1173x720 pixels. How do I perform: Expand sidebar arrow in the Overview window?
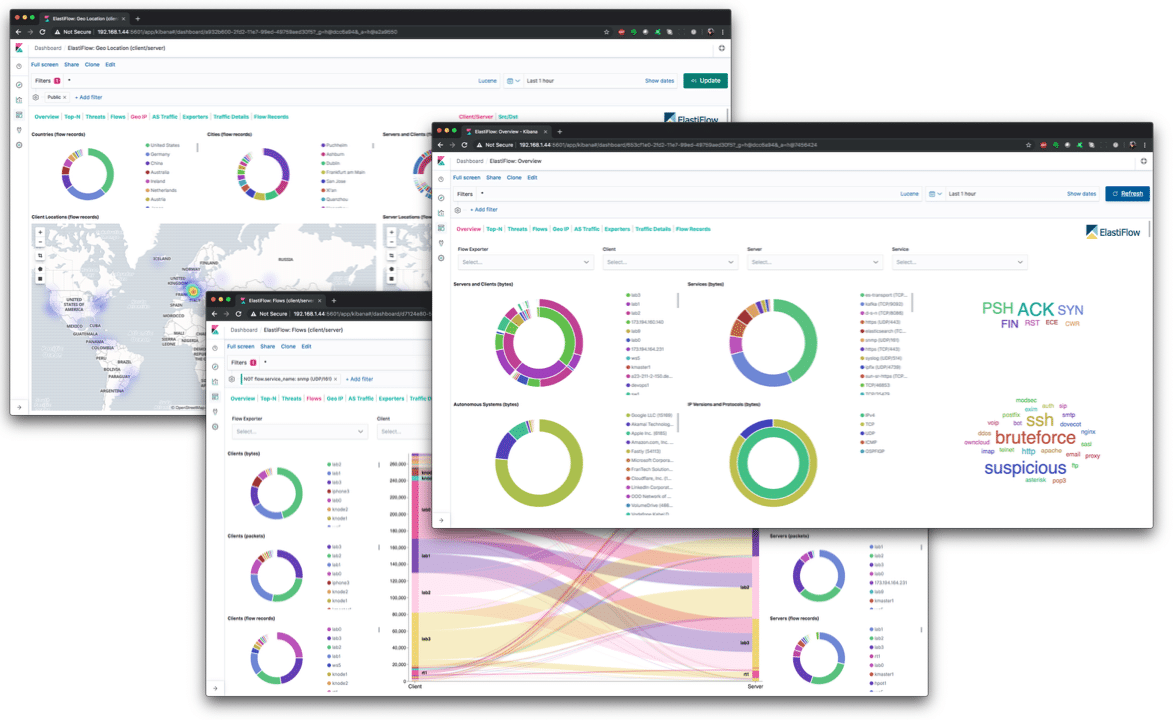click(441, 520)
